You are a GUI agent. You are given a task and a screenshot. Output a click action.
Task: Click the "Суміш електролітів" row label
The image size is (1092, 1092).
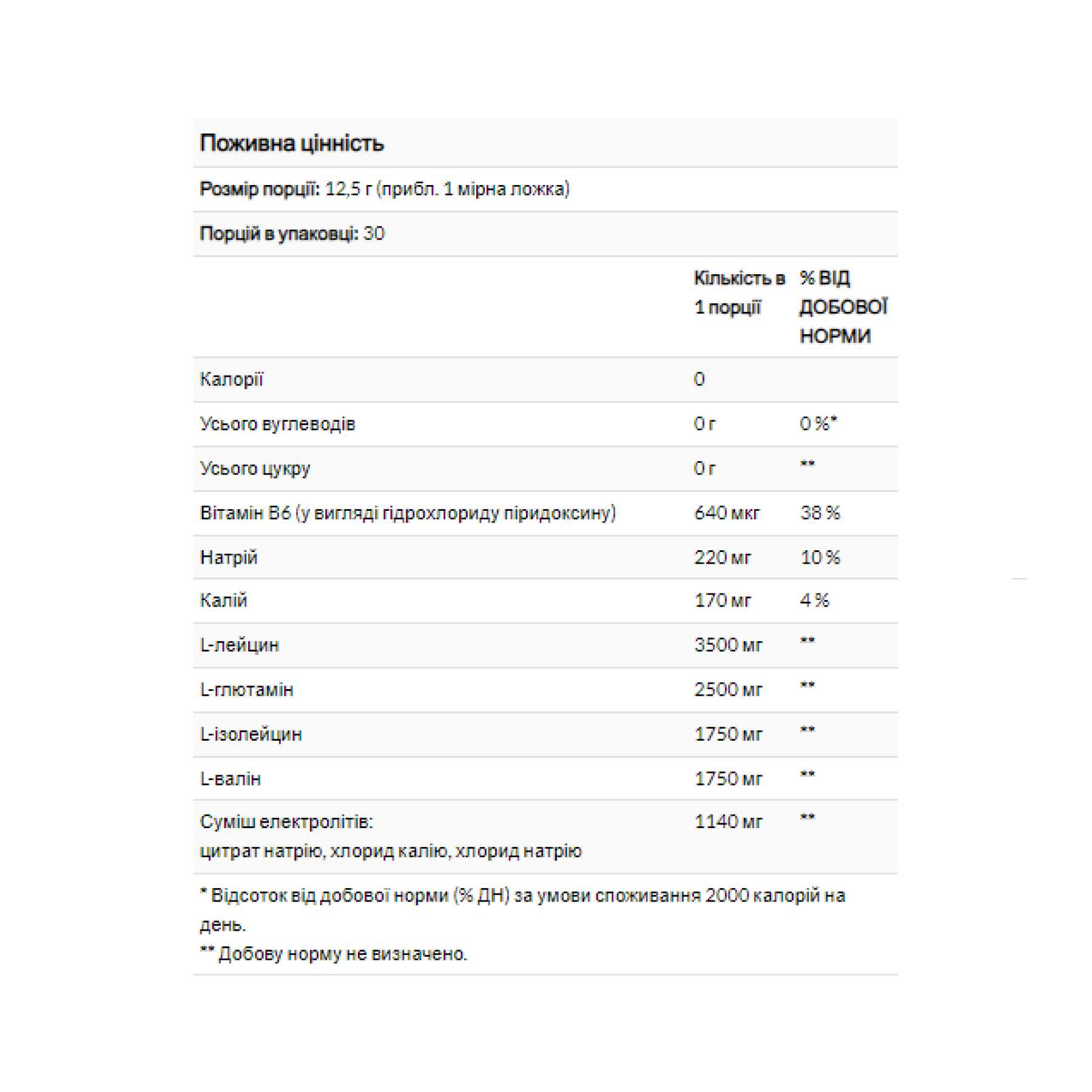pos(286,822)
